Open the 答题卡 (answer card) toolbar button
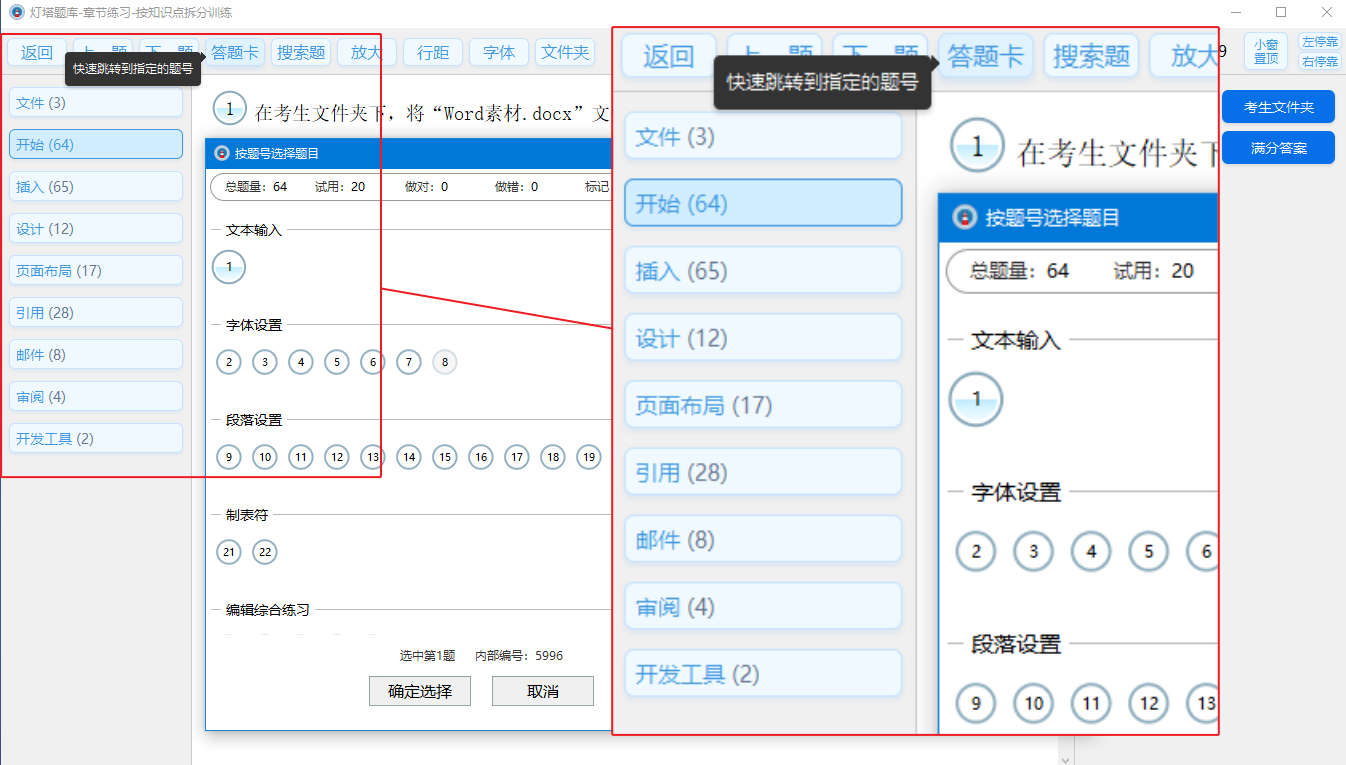This screenshot has width=1346, height=765. [234, 52]
